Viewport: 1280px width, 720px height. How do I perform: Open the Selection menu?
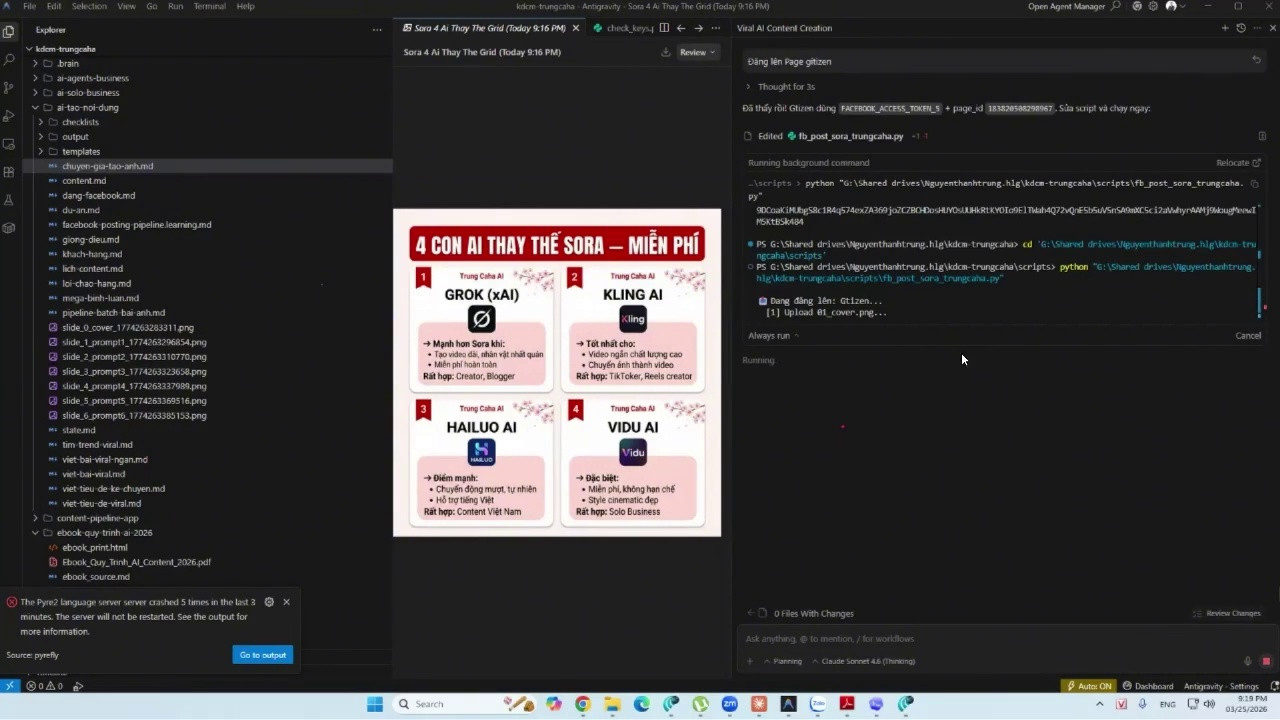click(89, 6)
